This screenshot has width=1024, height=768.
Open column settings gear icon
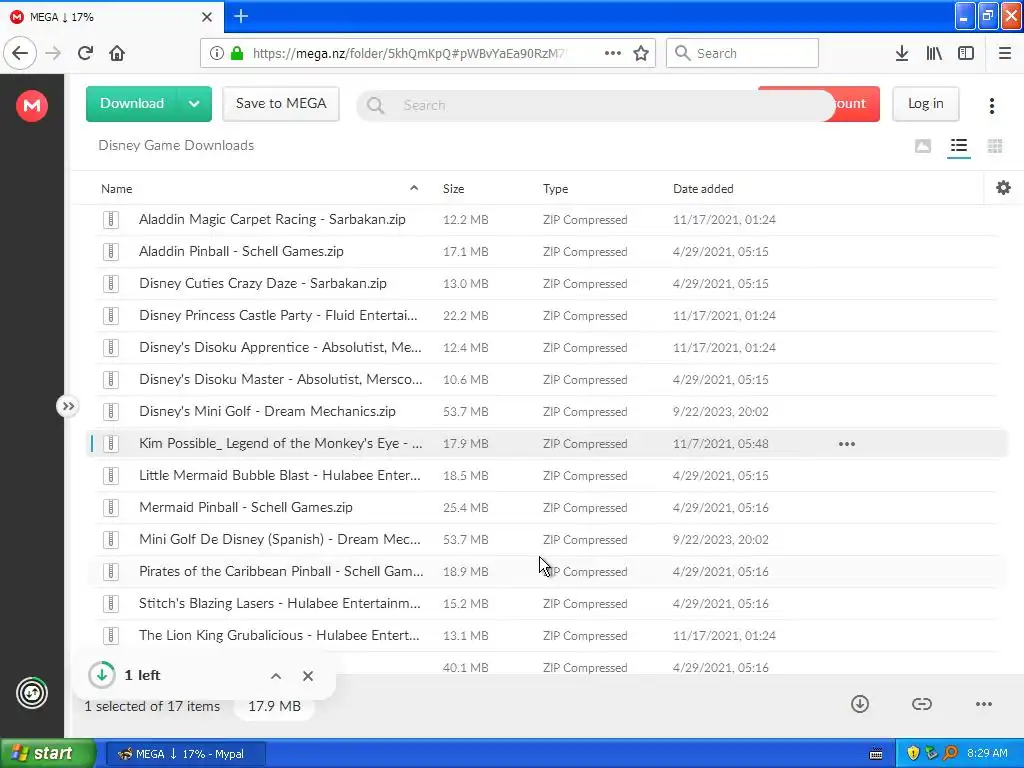(1003, 188)
